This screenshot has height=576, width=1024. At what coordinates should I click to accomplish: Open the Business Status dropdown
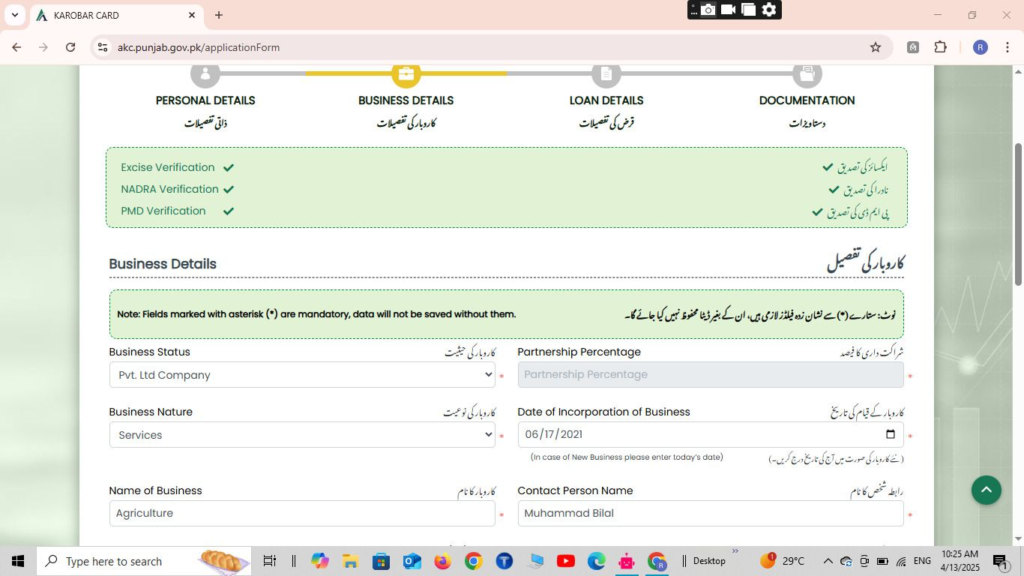[302, 375]
